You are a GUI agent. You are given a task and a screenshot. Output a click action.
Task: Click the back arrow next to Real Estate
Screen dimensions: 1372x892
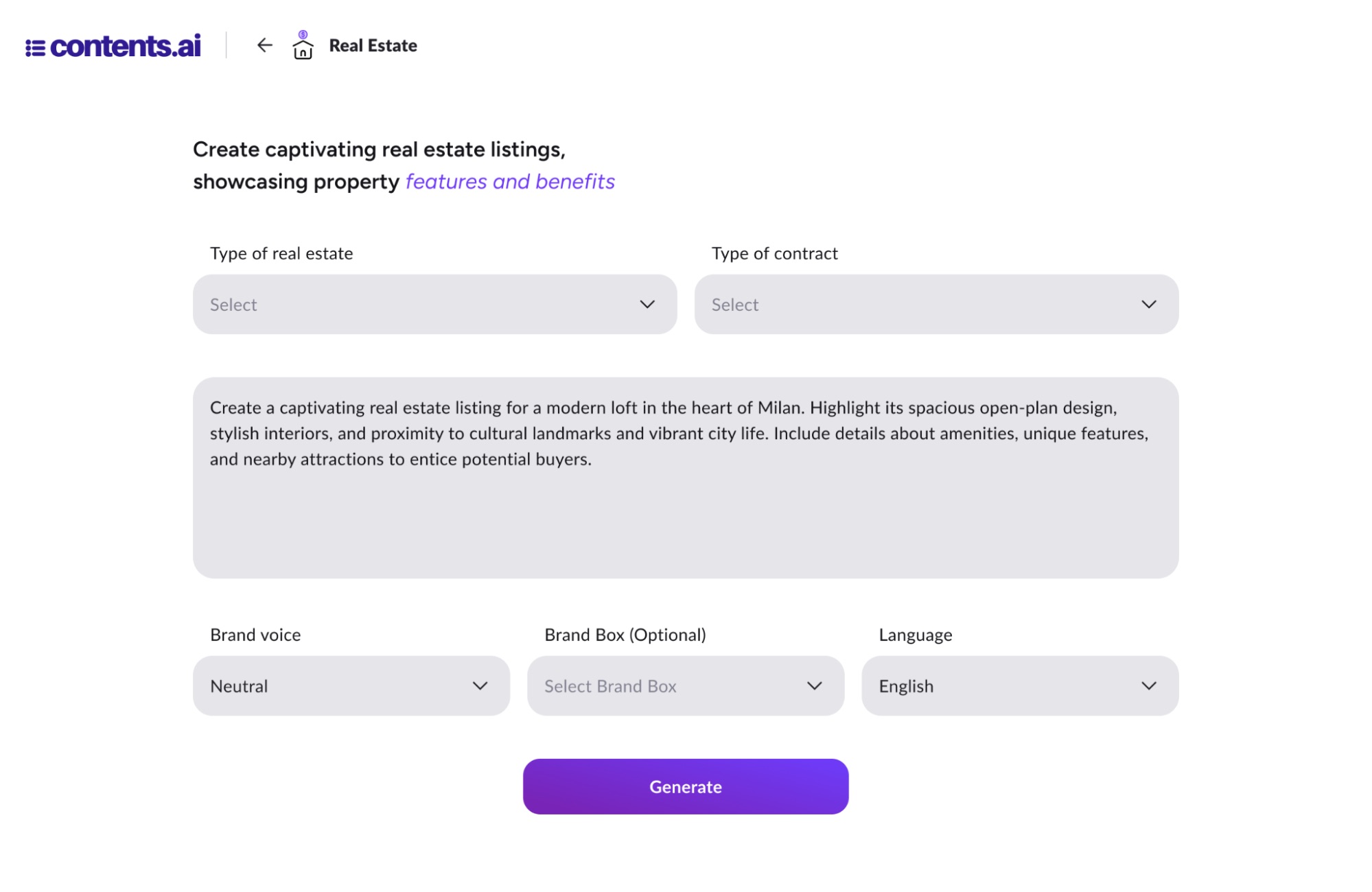[264, 45]
